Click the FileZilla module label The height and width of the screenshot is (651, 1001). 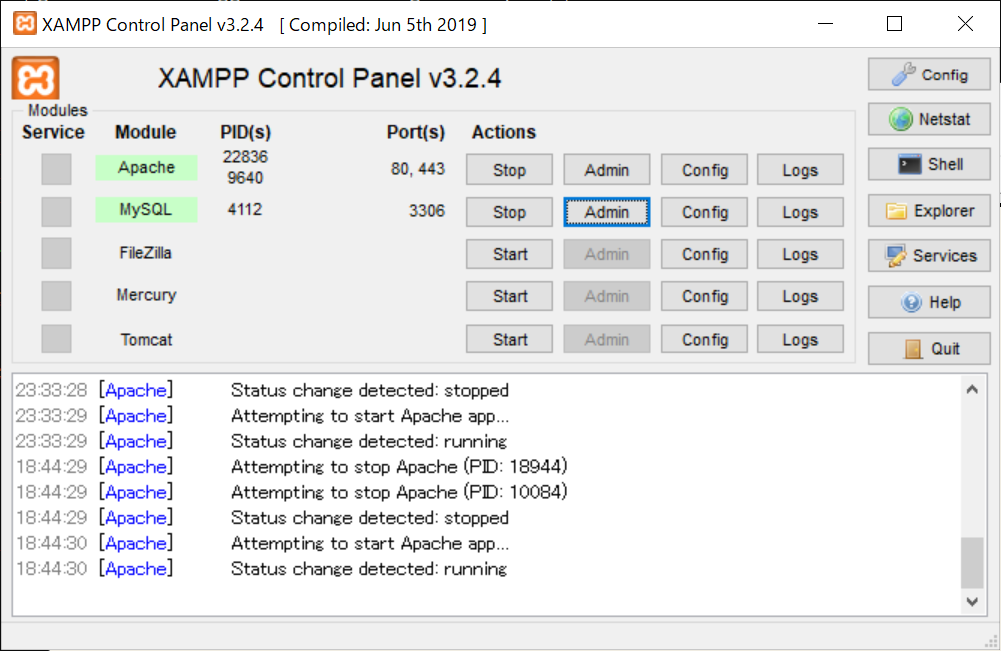146,253
